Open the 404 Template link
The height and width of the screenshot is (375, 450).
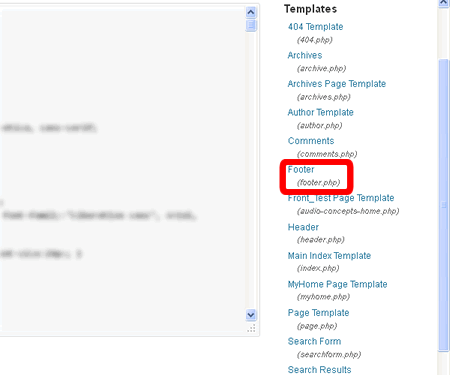coord(315,27)
